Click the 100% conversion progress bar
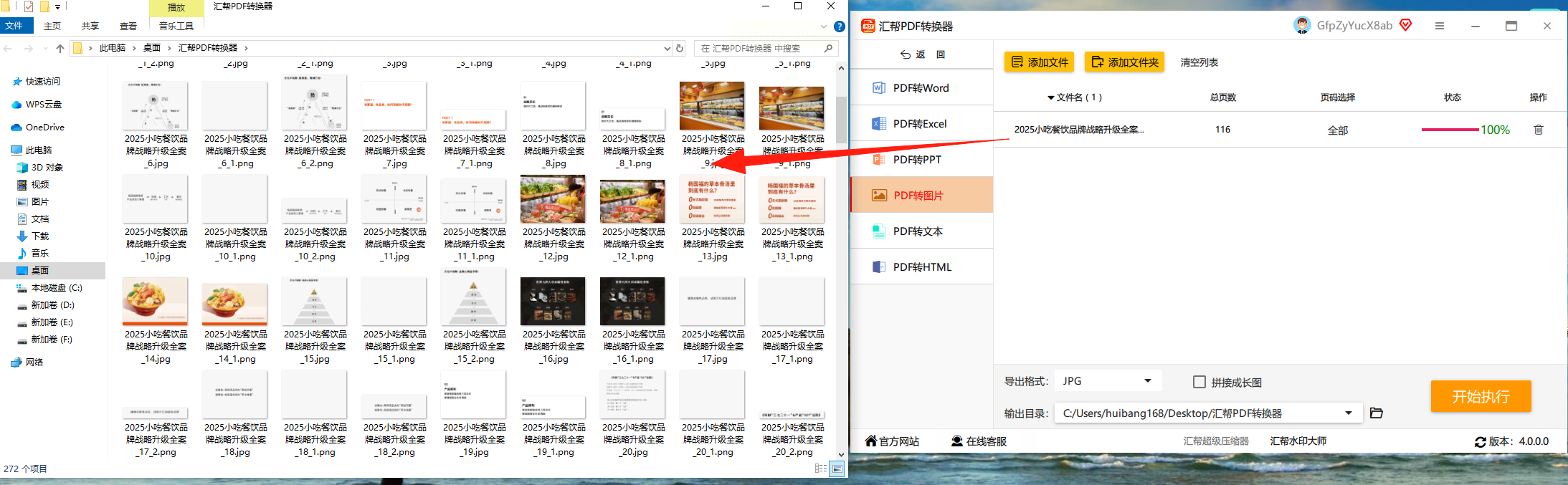 pos(1450,130)
